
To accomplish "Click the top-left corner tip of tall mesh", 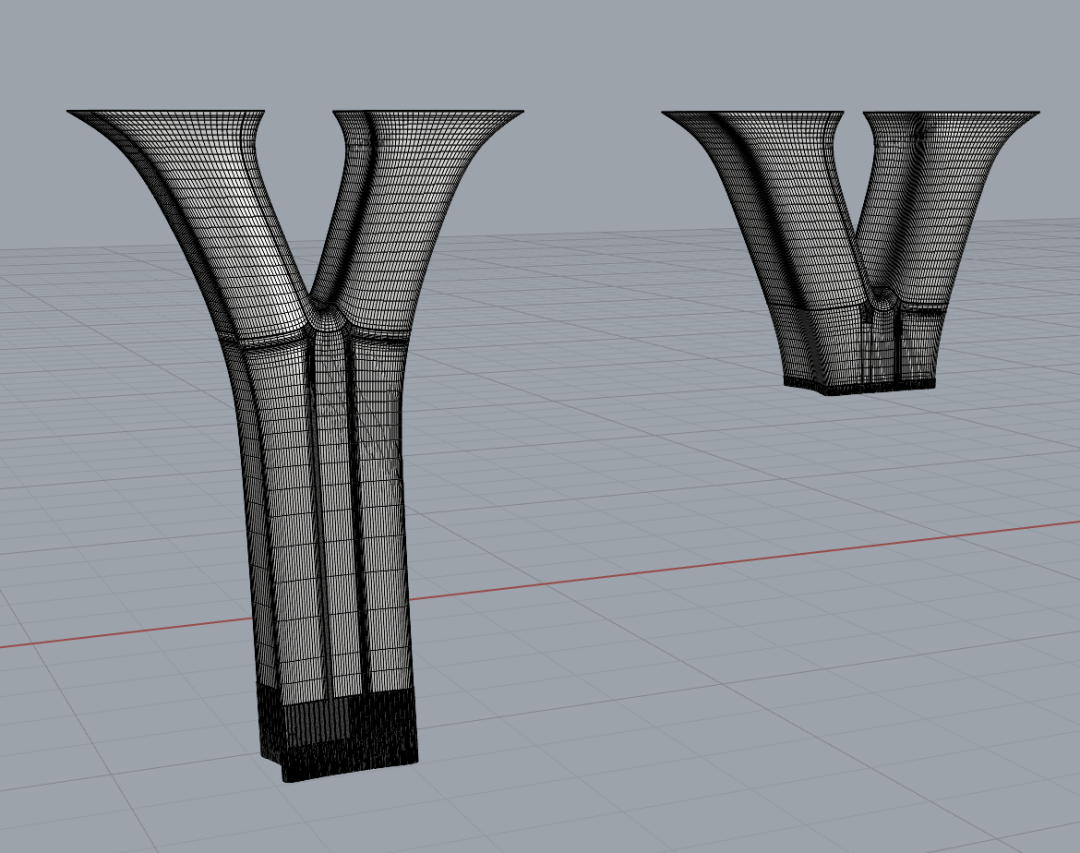I will coord(72,112).
